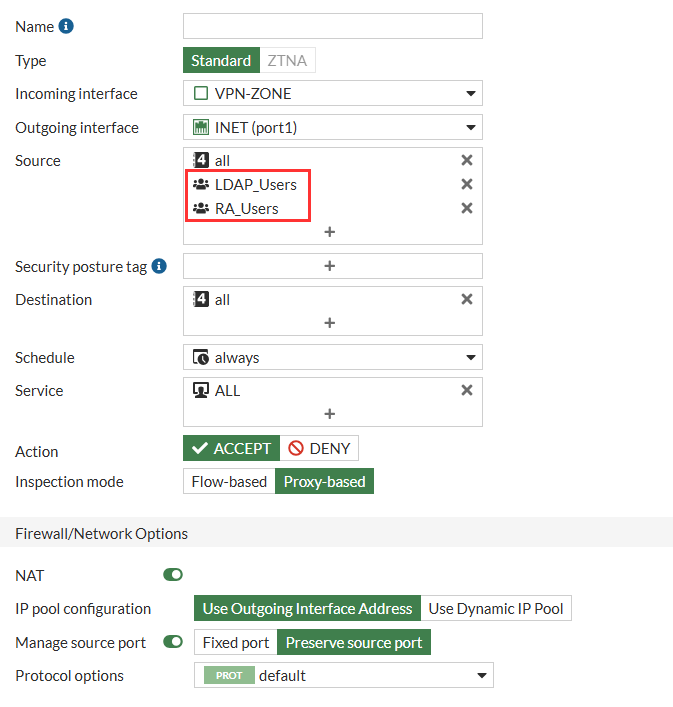Viewport: 673px width, 707px height.
Task: Choose Use Dynamic IP Pool
Action: [496, 609]
